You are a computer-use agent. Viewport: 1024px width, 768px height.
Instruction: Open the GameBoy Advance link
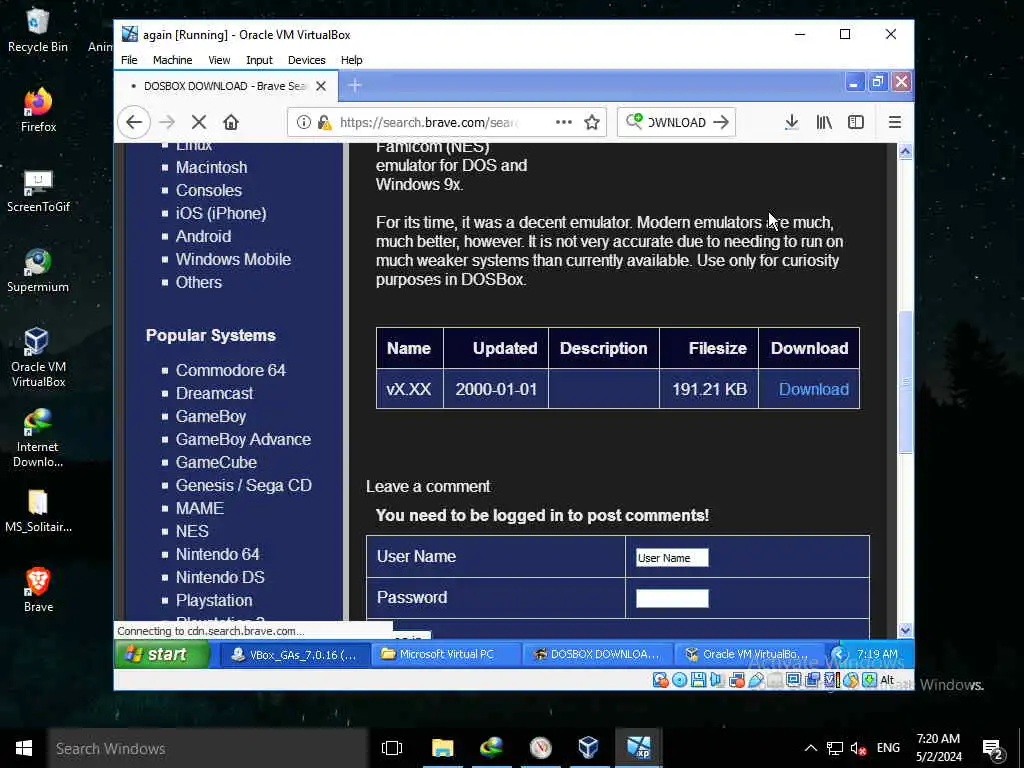[x=243, y=440]
